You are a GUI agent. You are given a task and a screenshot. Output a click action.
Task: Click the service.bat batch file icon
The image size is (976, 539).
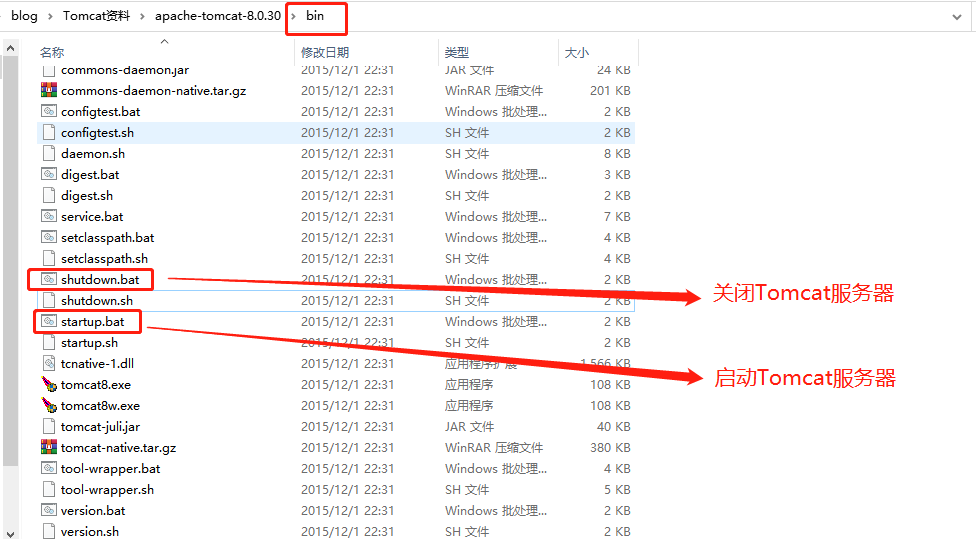49,216
